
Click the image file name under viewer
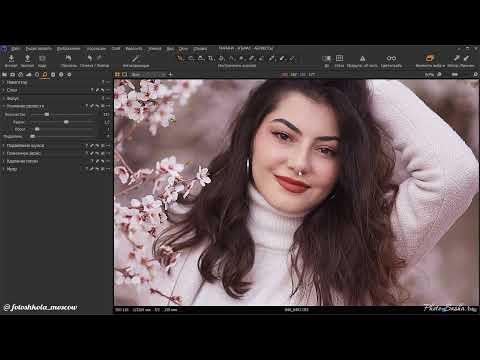297,310
